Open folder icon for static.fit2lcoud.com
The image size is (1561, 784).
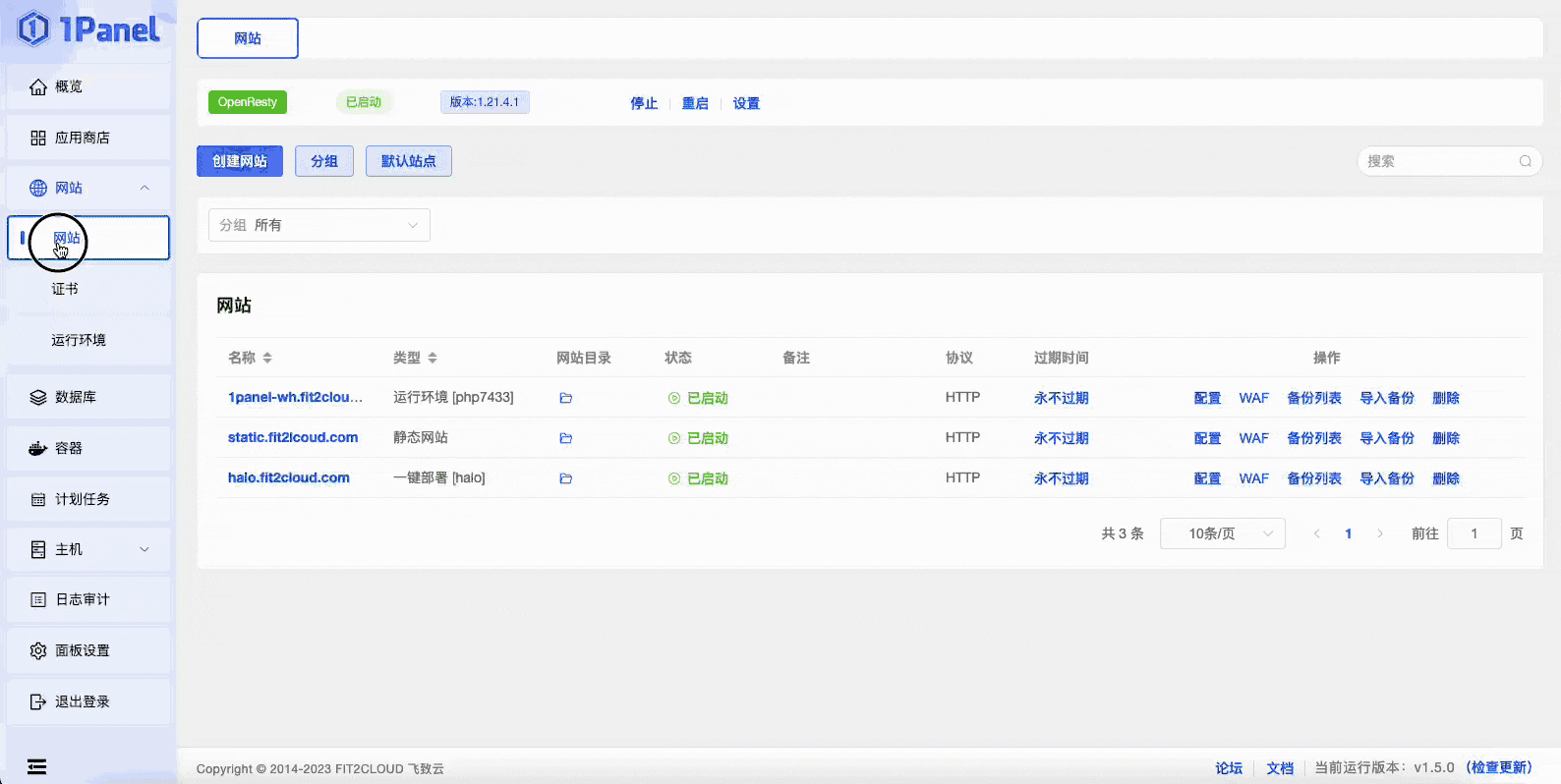click(x=566, y=438)
